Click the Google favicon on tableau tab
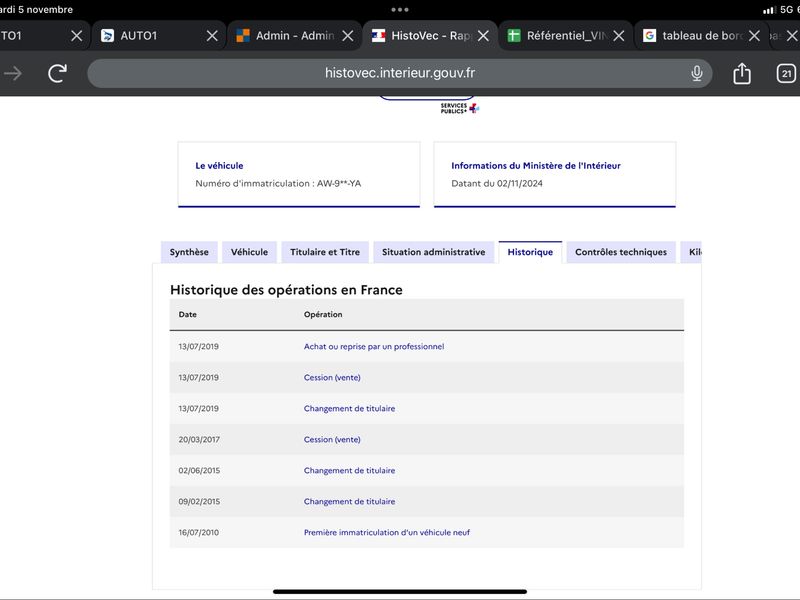 [x=649, y=36]
